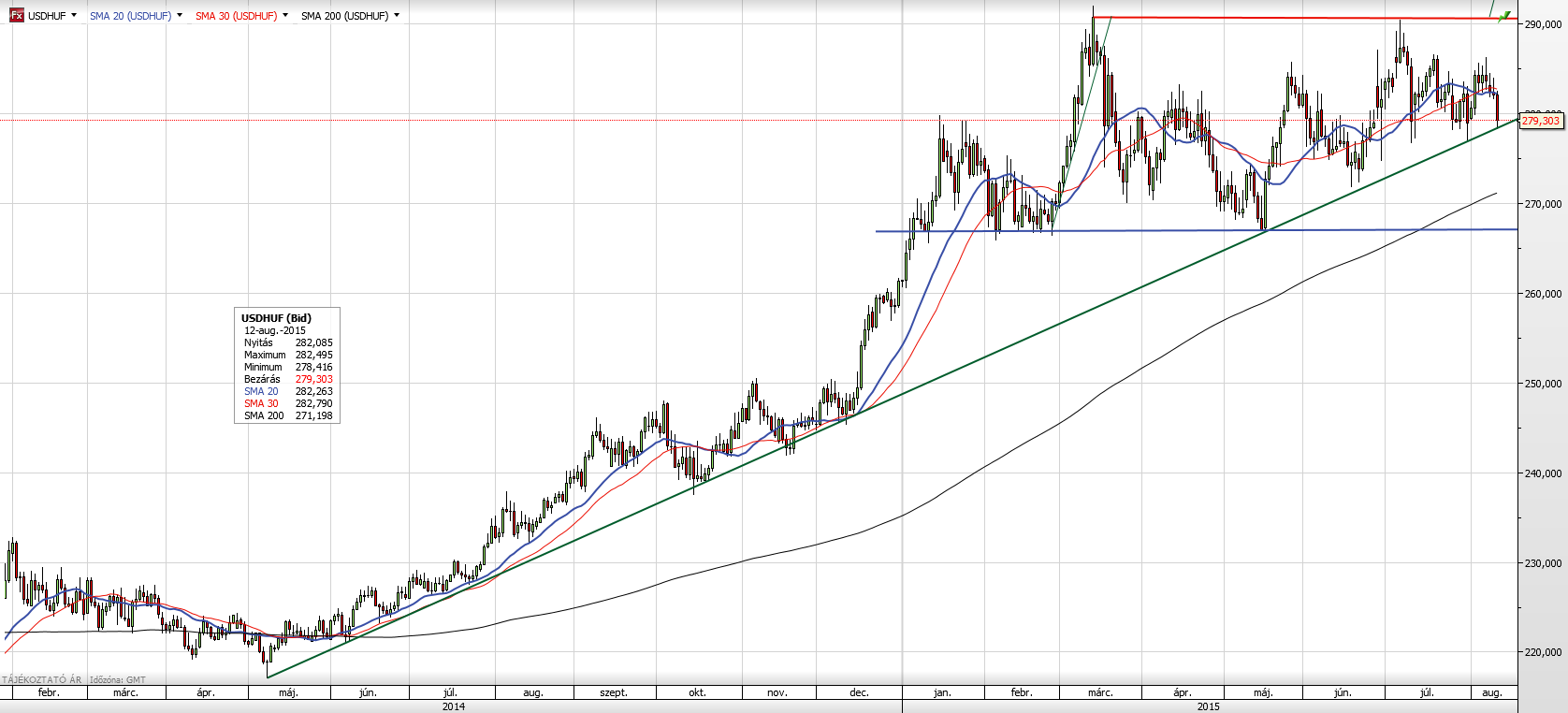Click the USDHUF (Bid) data box title
The height and width of the screenshot is (713, 1568).
[276, 318]
